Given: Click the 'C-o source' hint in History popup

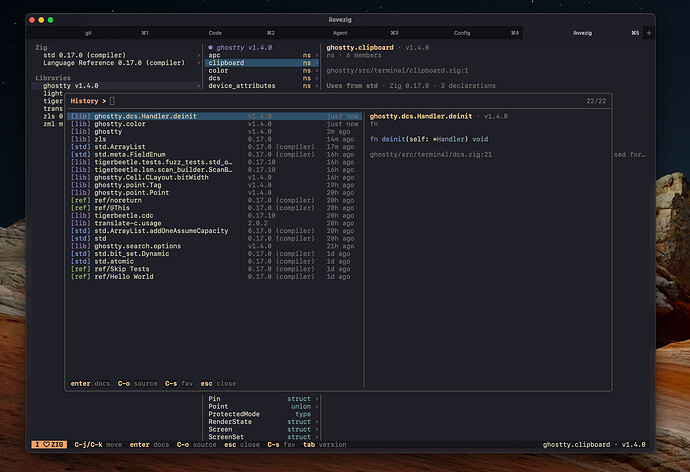Looking at the screenshot, I should [x=137, y=384].
